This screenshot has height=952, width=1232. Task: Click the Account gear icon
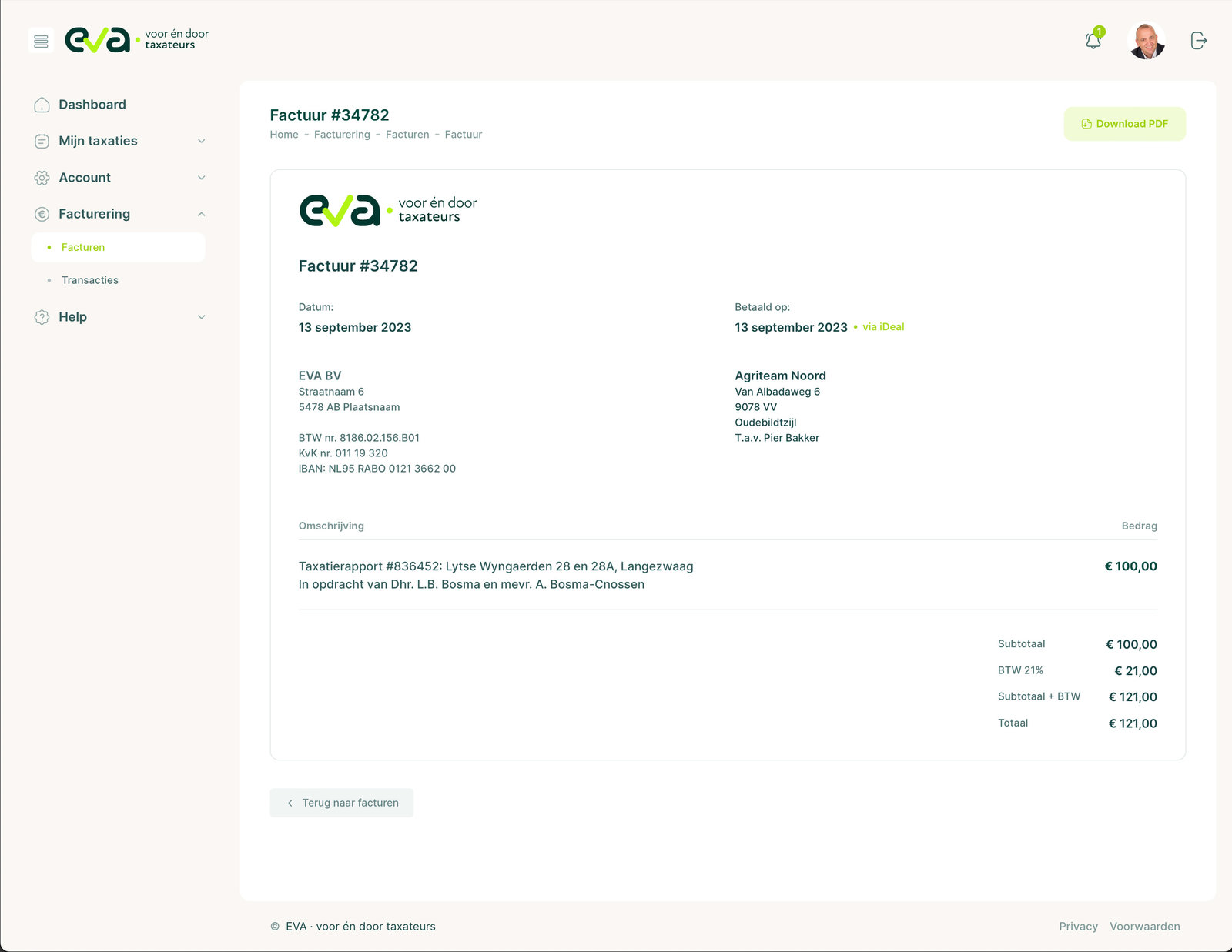[42, 178]
